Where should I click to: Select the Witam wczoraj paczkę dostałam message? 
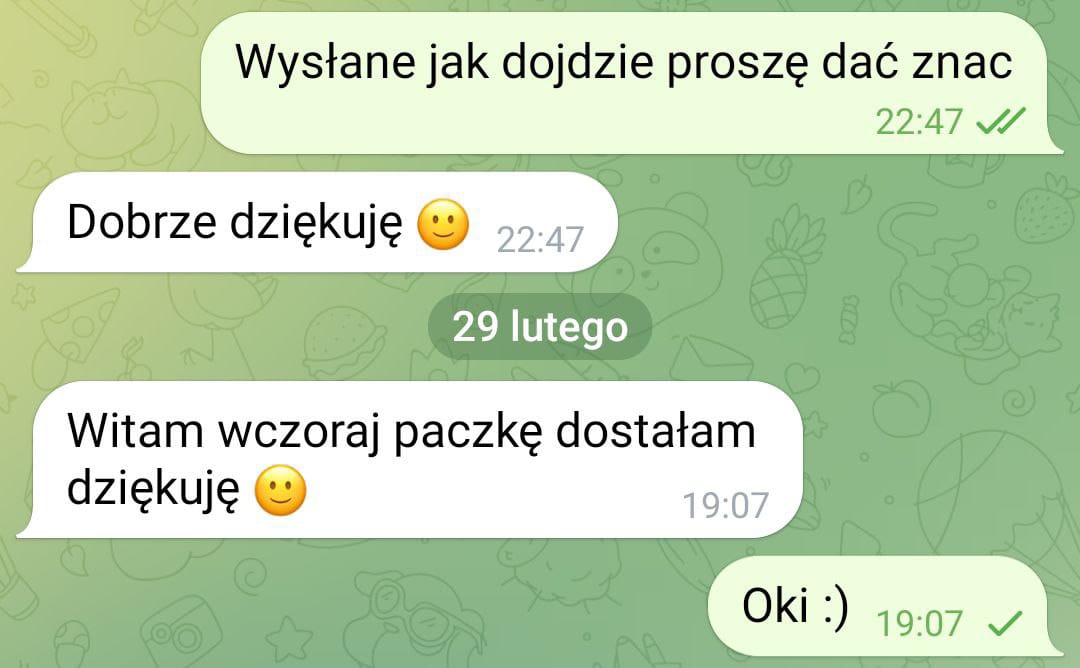click(x=410, y=459)
